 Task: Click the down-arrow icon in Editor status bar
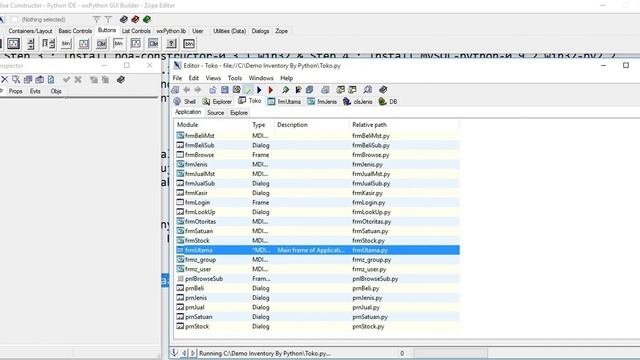pos(174,353)
